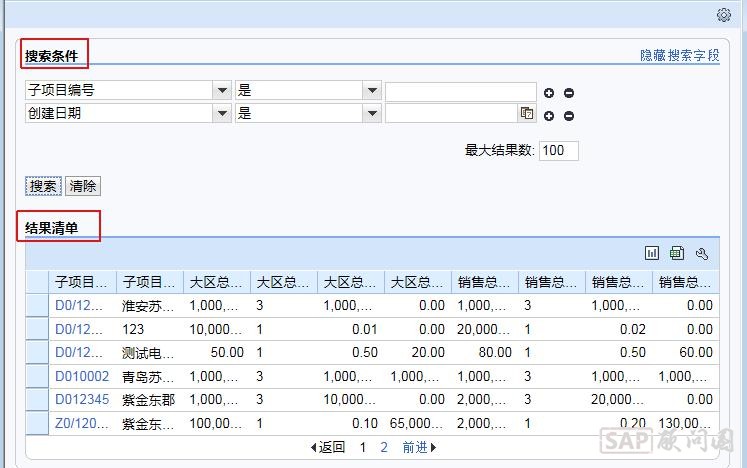Select the row for D012345
This screenshot has height=468, width=747.
coord(37,398)
